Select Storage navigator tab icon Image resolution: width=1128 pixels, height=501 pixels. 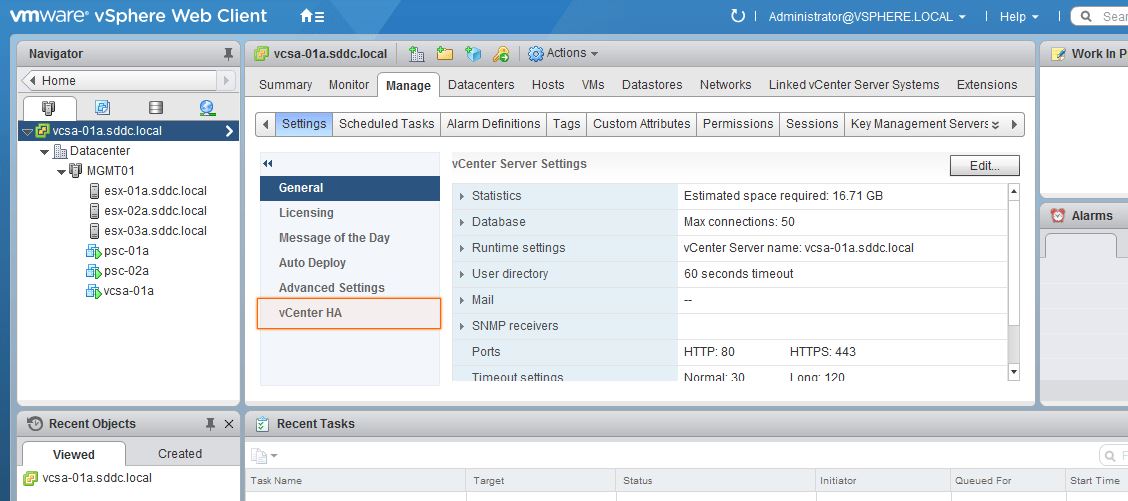coord(155,108)
